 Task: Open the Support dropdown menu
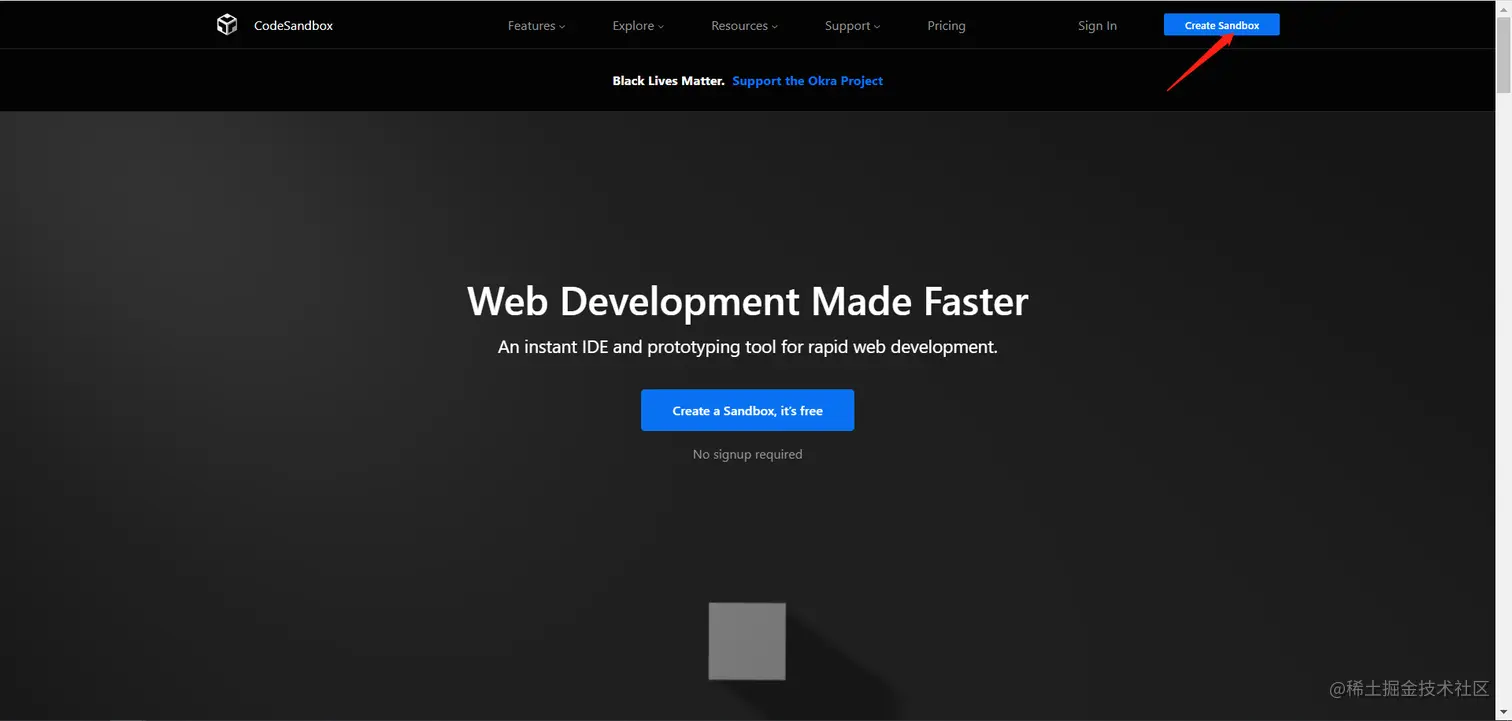click(852, 26)
